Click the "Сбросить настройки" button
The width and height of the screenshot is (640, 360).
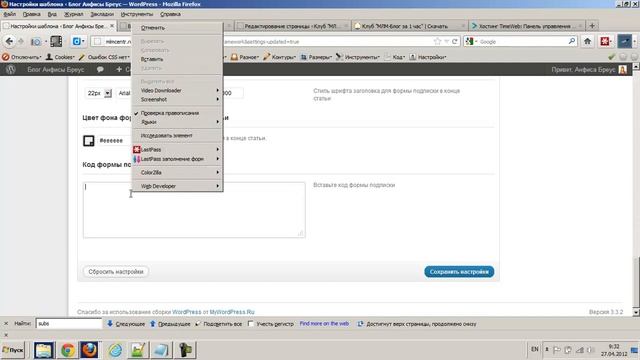[x=116, y=271]
